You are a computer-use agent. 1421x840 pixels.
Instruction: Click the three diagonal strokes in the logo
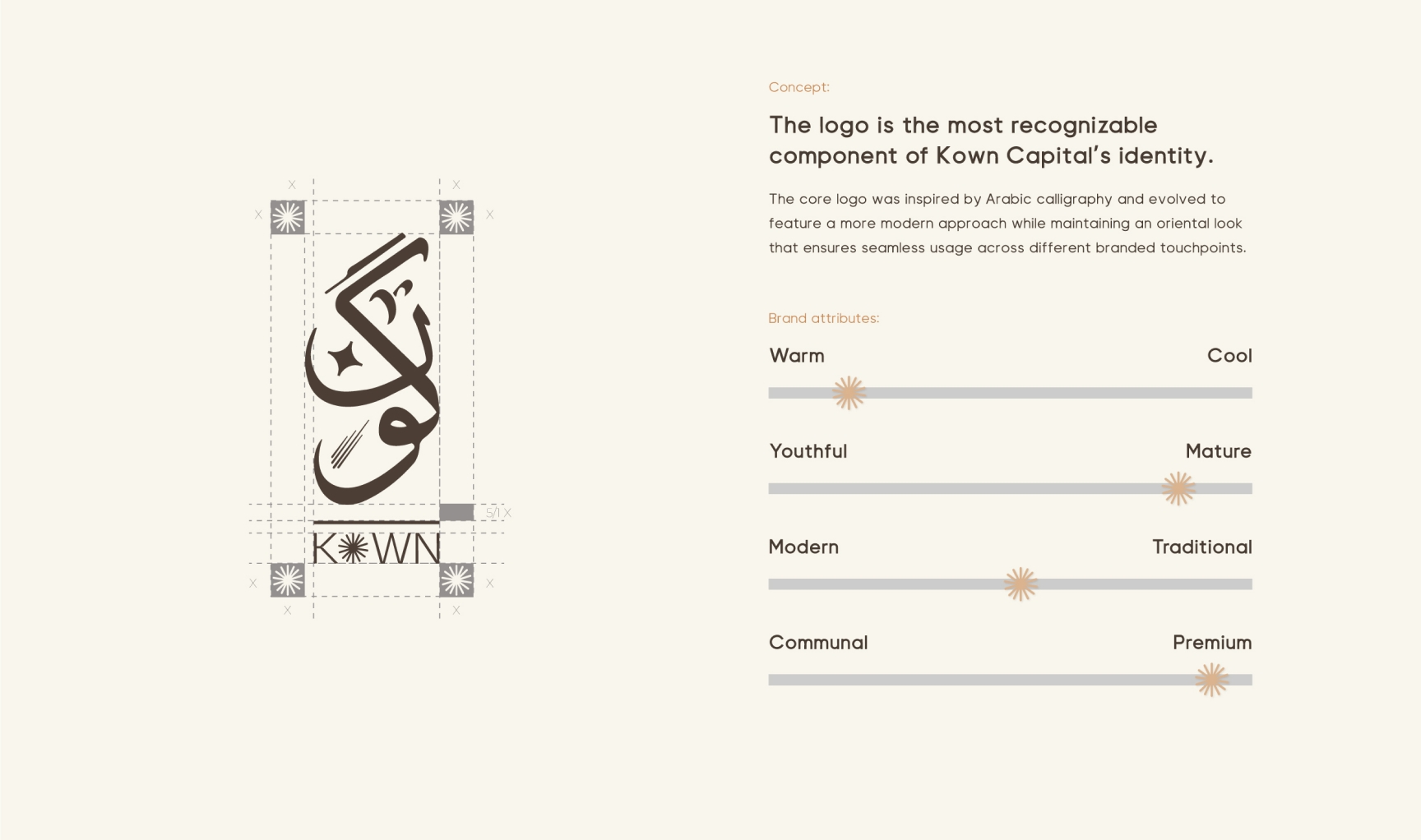coord(349,444)
